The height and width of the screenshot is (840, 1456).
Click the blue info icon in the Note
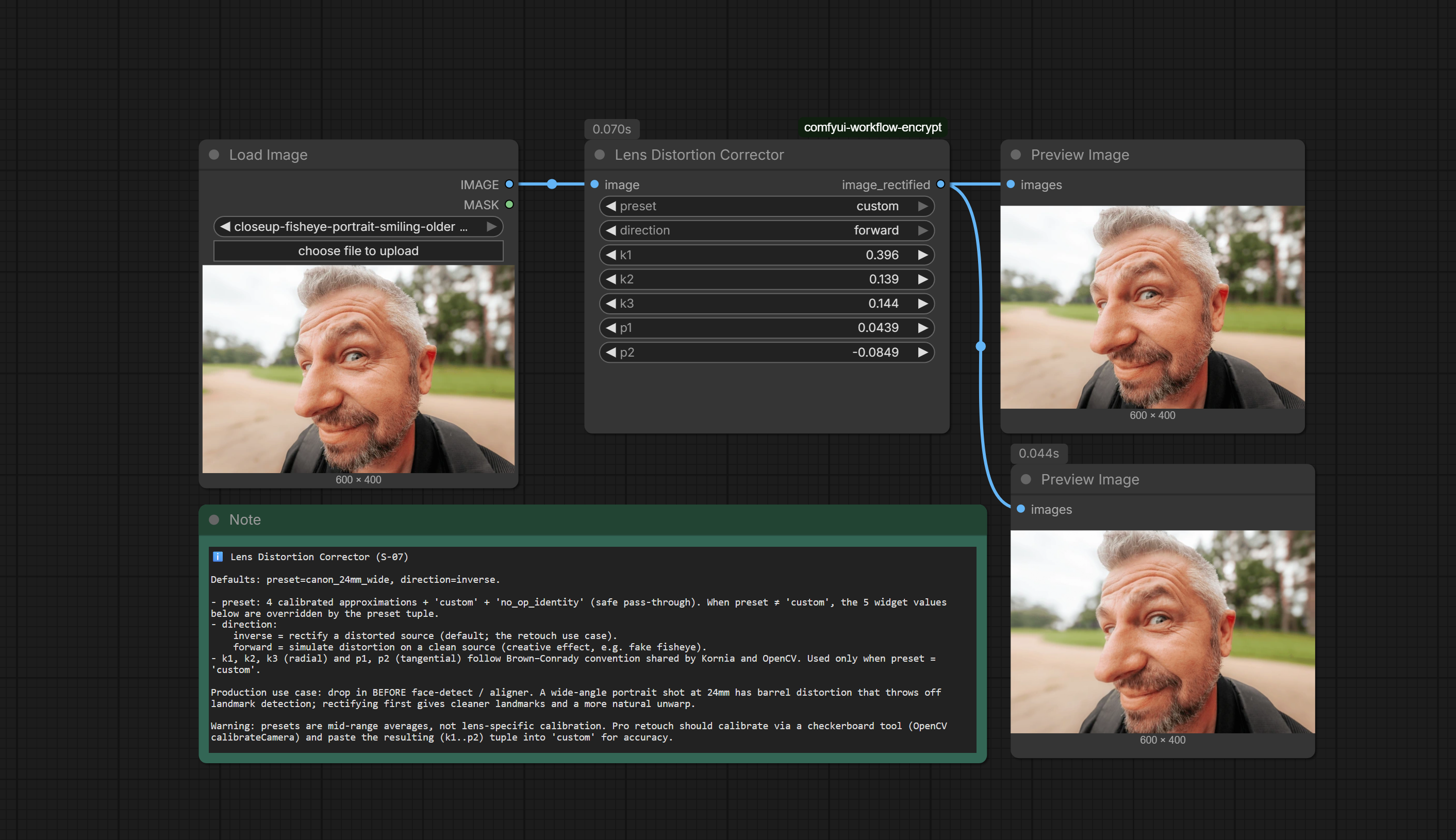(x=218, y=557)
